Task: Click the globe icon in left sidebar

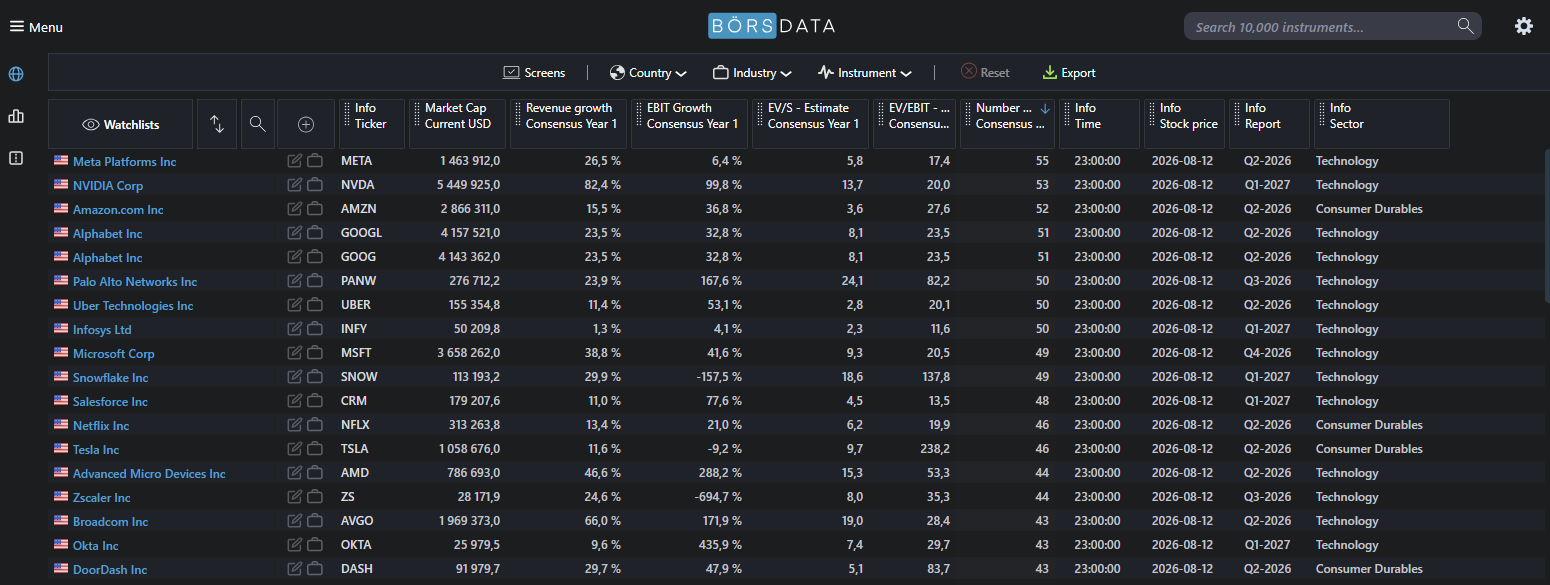Action: [x=15, y=74]
